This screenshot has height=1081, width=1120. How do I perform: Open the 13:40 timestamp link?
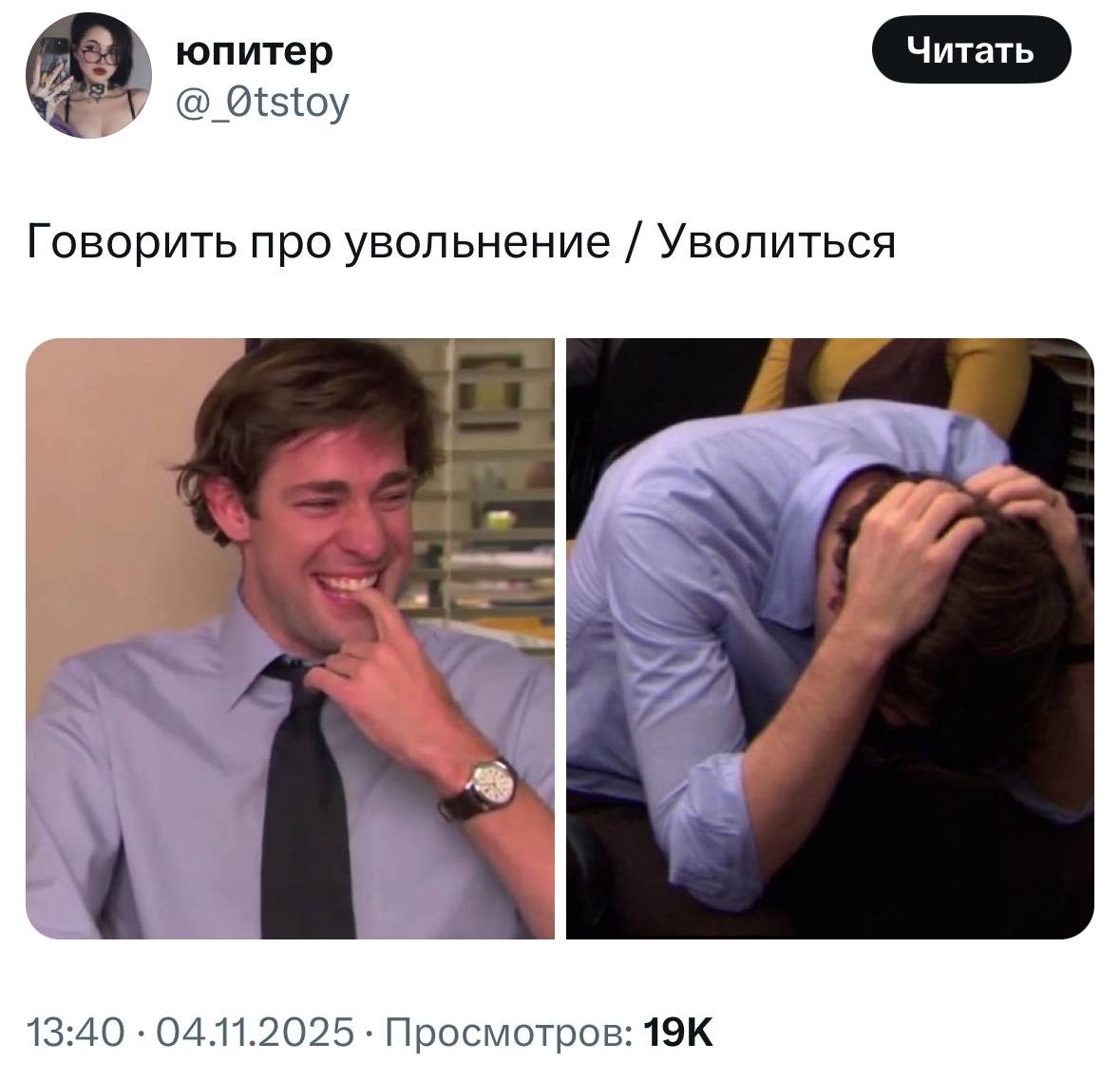(x=76, y=1032)
